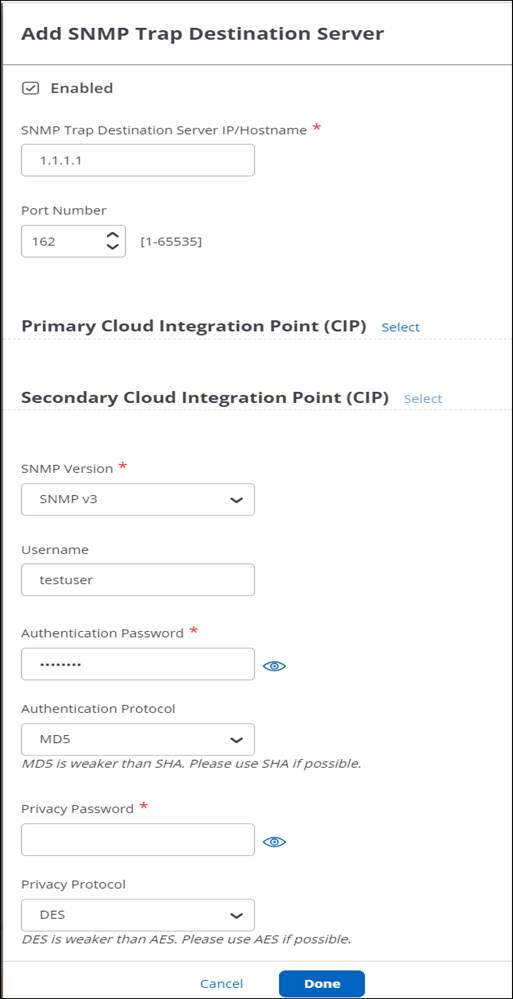Select a Secondary Cloud Integration Point

[x=423, y=399]
